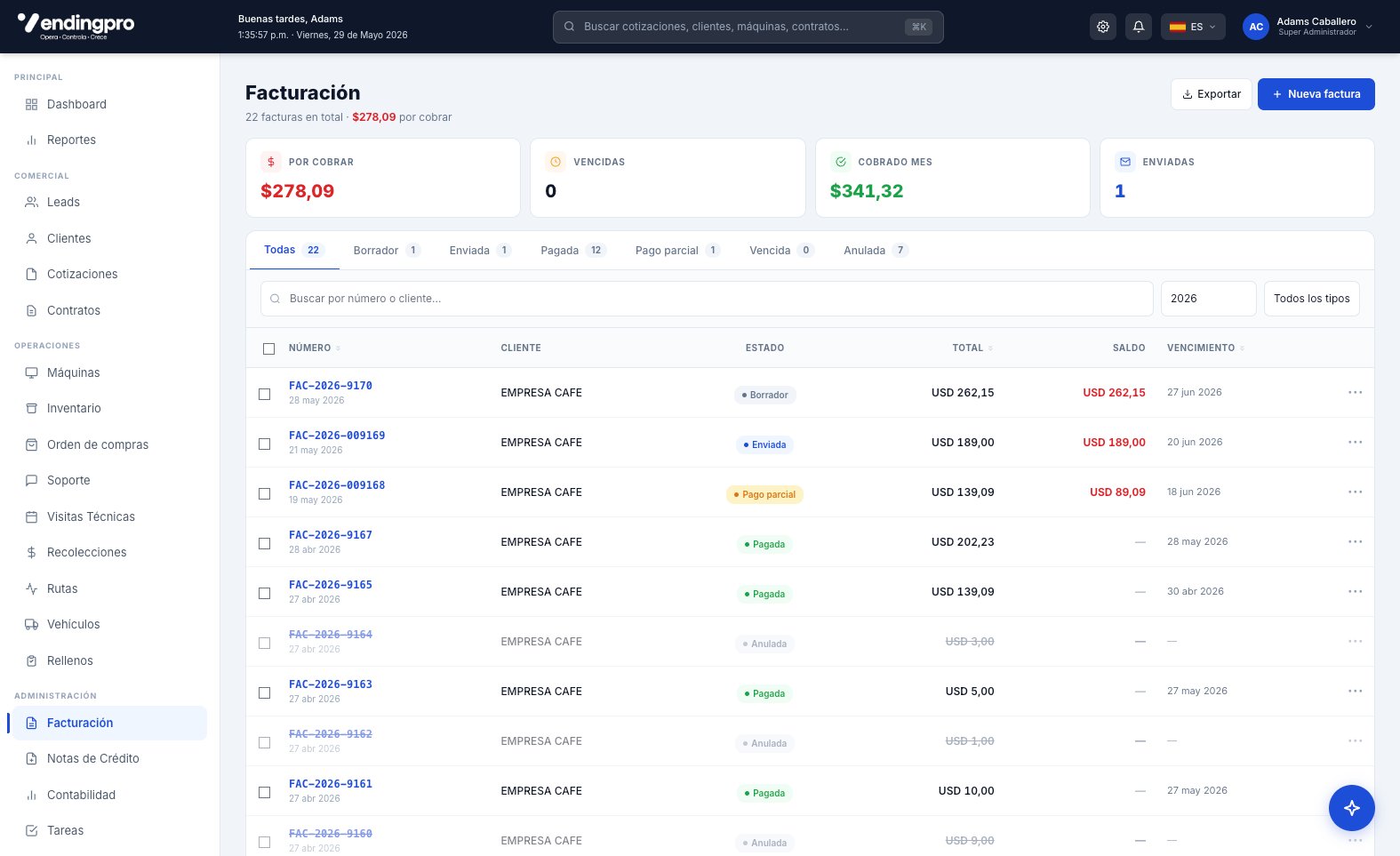Viewport: 1400px width, 856px height.
Task: Click the Soporte chat icon
Action: 31,481
